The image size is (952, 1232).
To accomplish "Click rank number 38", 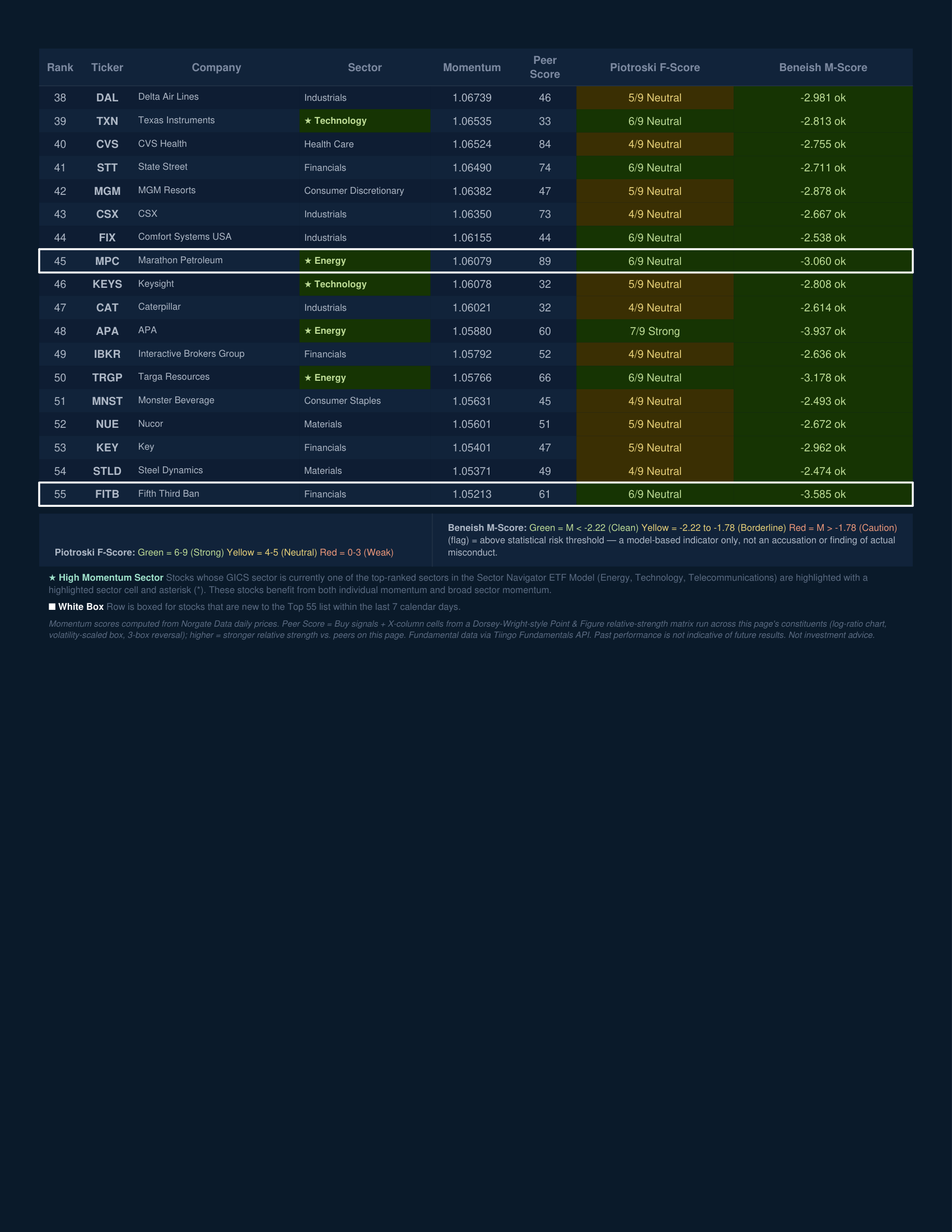I will tap(60, 97).
